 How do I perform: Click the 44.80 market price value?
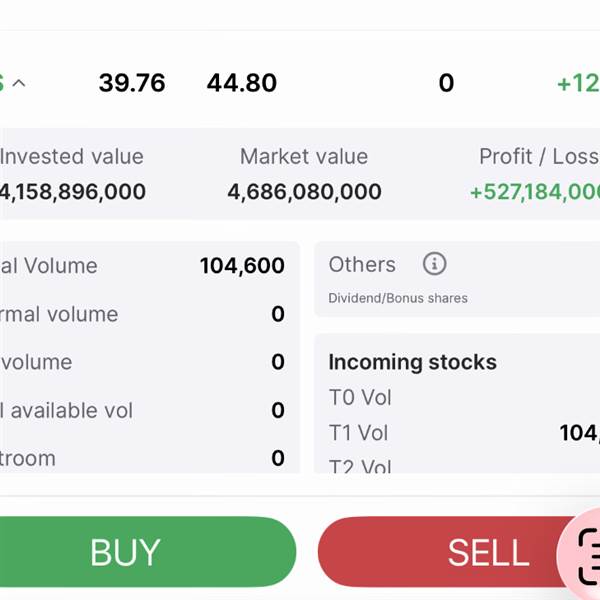coord(242,83)
